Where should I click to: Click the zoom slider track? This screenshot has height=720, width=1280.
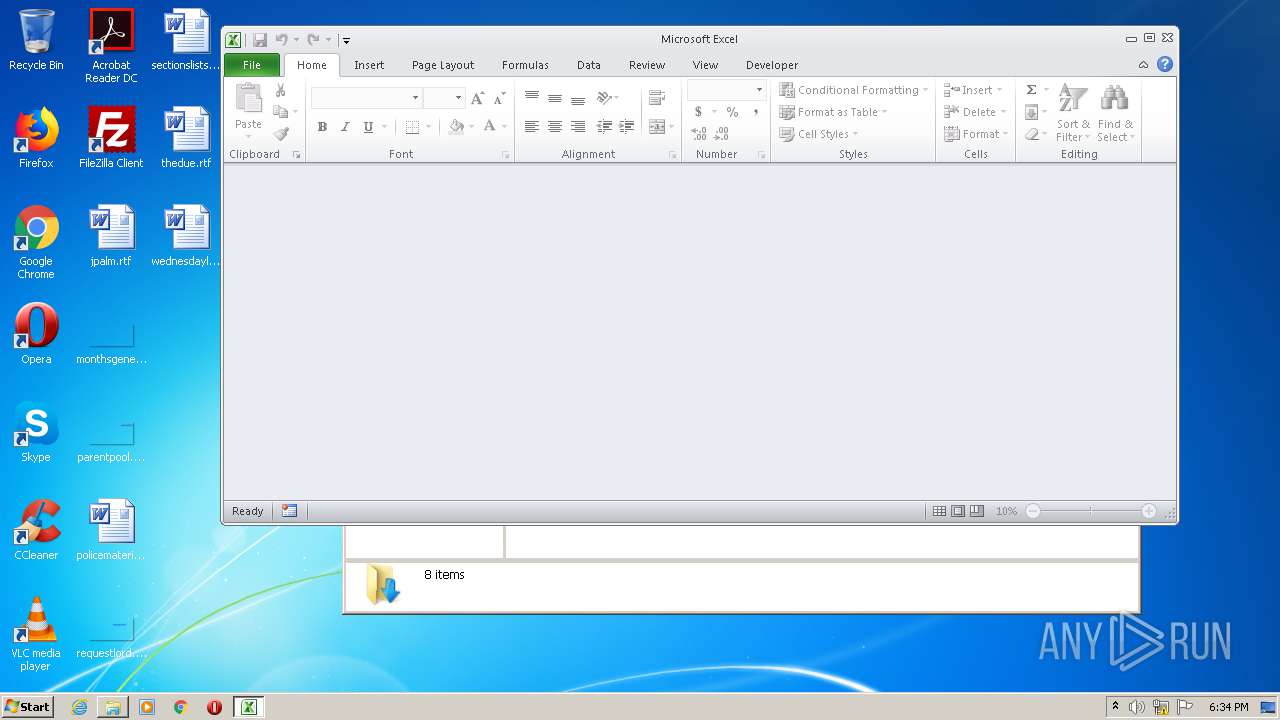[x=1091, y=511]
